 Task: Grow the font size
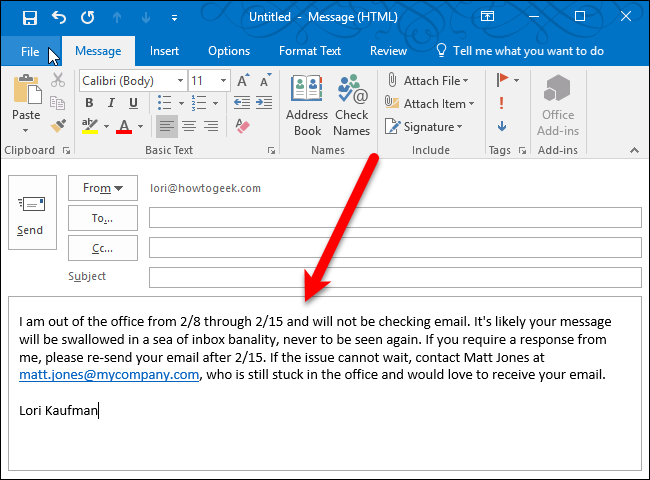[243, 80]
